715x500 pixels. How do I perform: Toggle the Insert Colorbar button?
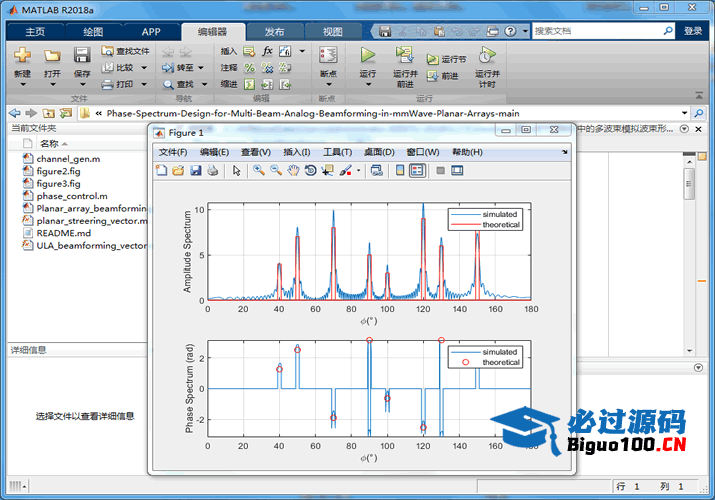399,171
